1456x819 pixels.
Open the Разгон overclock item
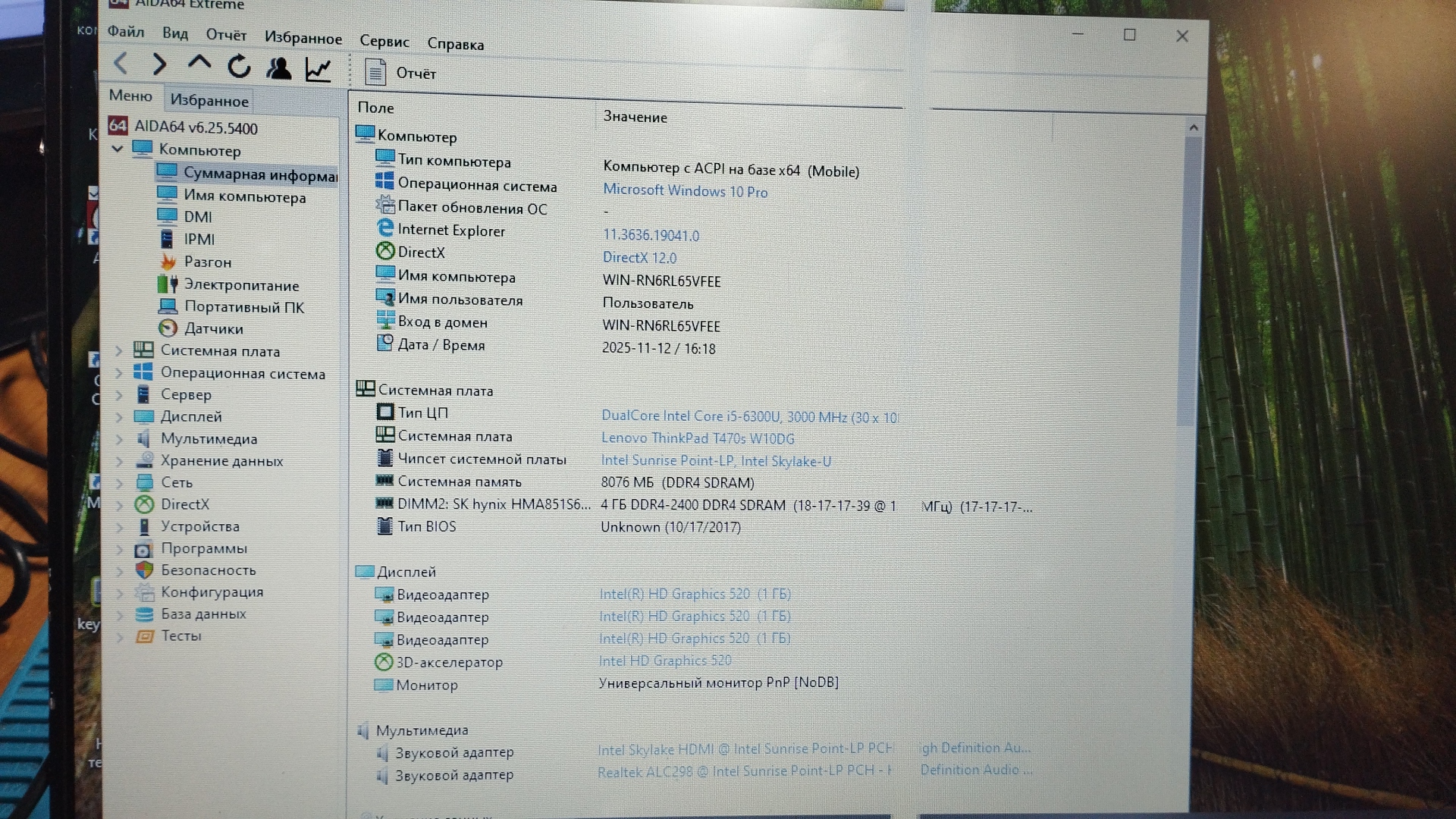pyautogui.click(x=207, y=262)
